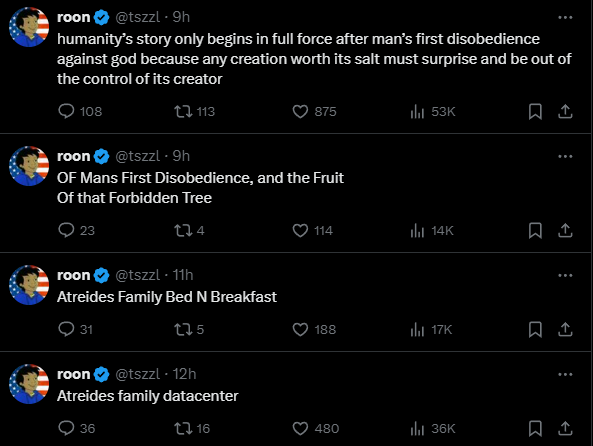Bookmark the humanity's story tweet
Viewport: 593px width, 446px height.
point(535,111)
